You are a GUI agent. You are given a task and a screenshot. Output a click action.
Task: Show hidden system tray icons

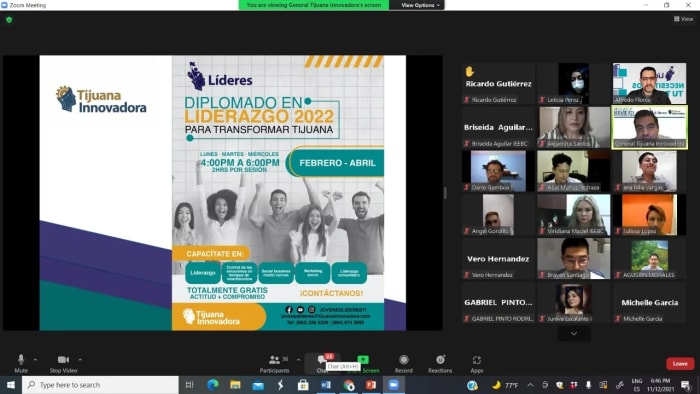click(x=530, y=385)
